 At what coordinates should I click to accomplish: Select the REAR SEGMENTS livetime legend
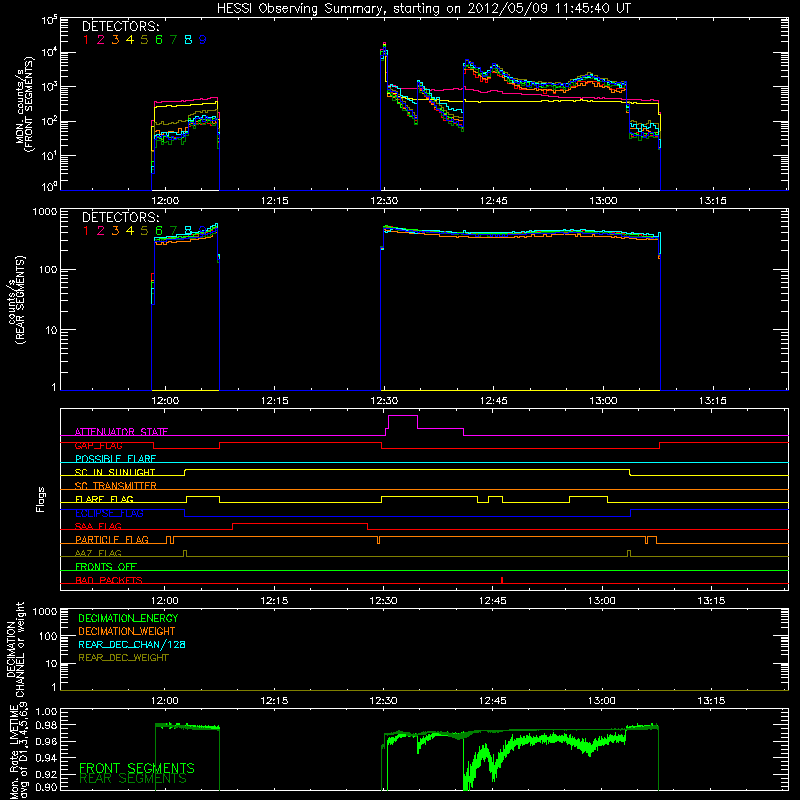tap(133, 779)
